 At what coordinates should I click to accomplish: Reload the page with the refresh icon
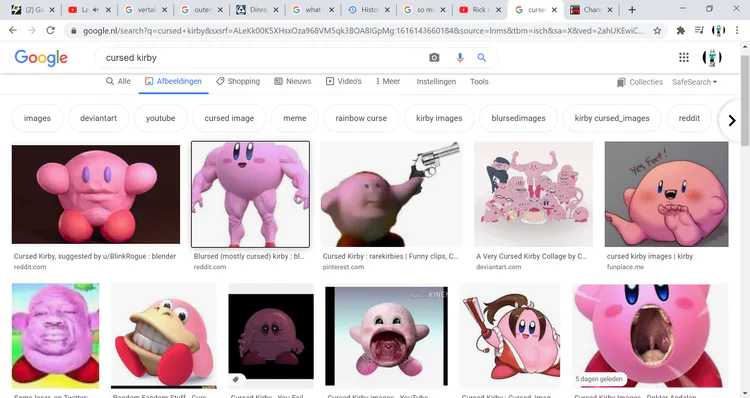click(50, 30)
